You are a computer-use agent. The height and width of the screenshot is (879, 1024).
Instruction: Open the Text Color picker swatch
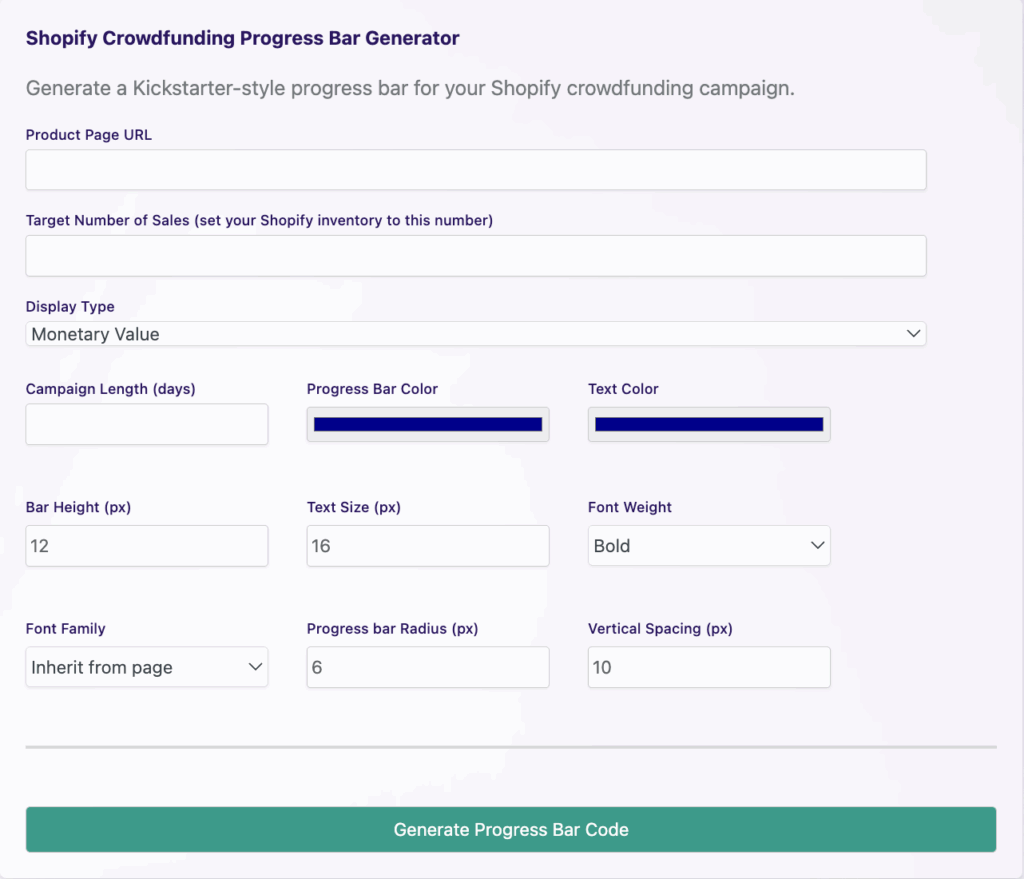709,424
